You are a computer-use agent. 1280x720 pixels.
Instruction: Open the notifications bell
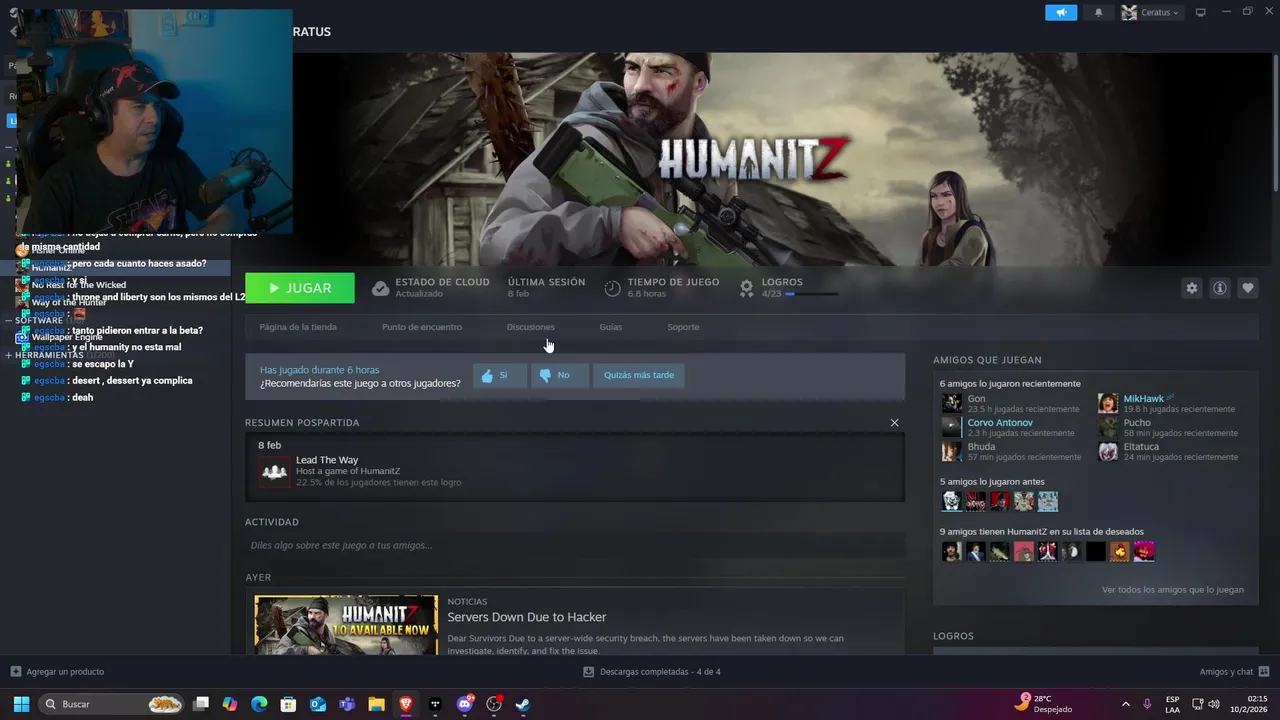click(x=1099, y=12)
